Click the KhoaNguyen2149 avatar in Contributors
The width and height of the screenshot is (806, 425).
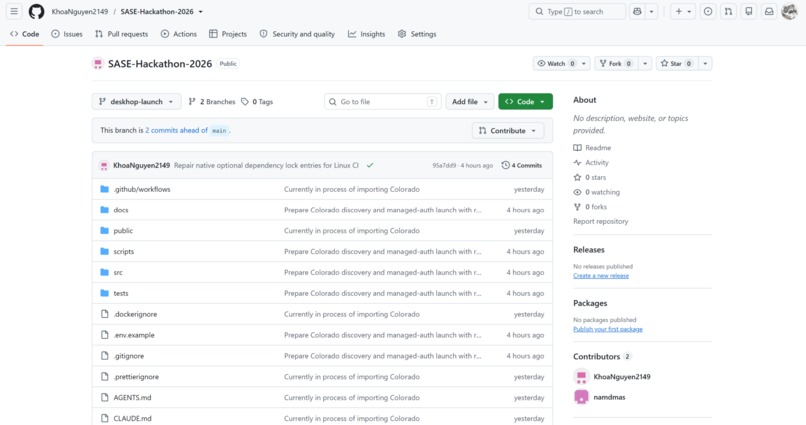(x=581, y=377)
